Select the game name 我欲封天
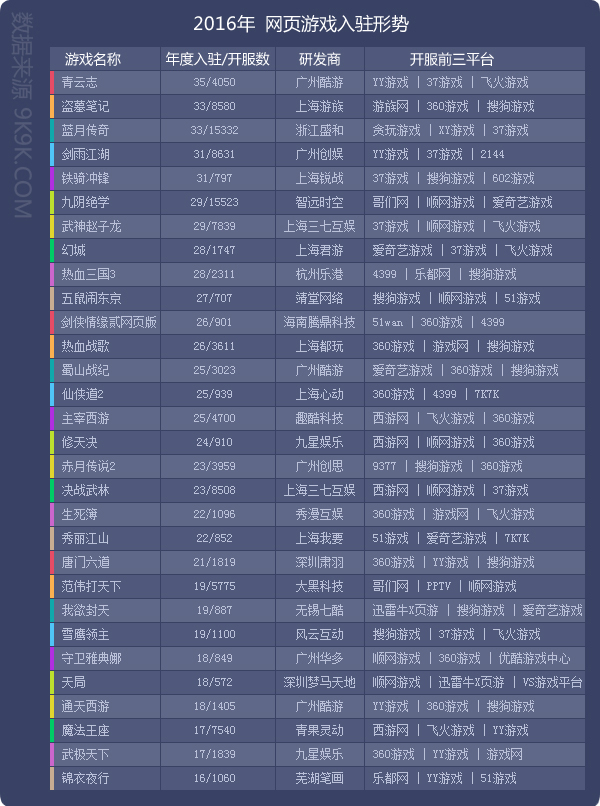The image size is (600, 806). (x=85, y=610)
